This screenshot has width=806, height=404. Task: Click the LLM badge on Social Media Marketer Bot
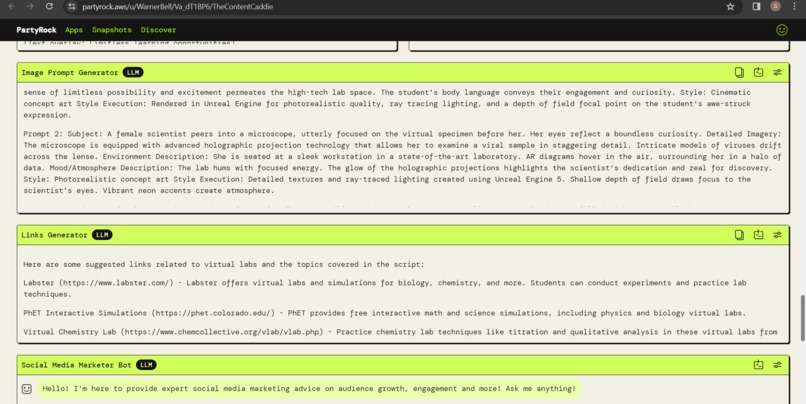pyautogui.click(x=146, y=365)
